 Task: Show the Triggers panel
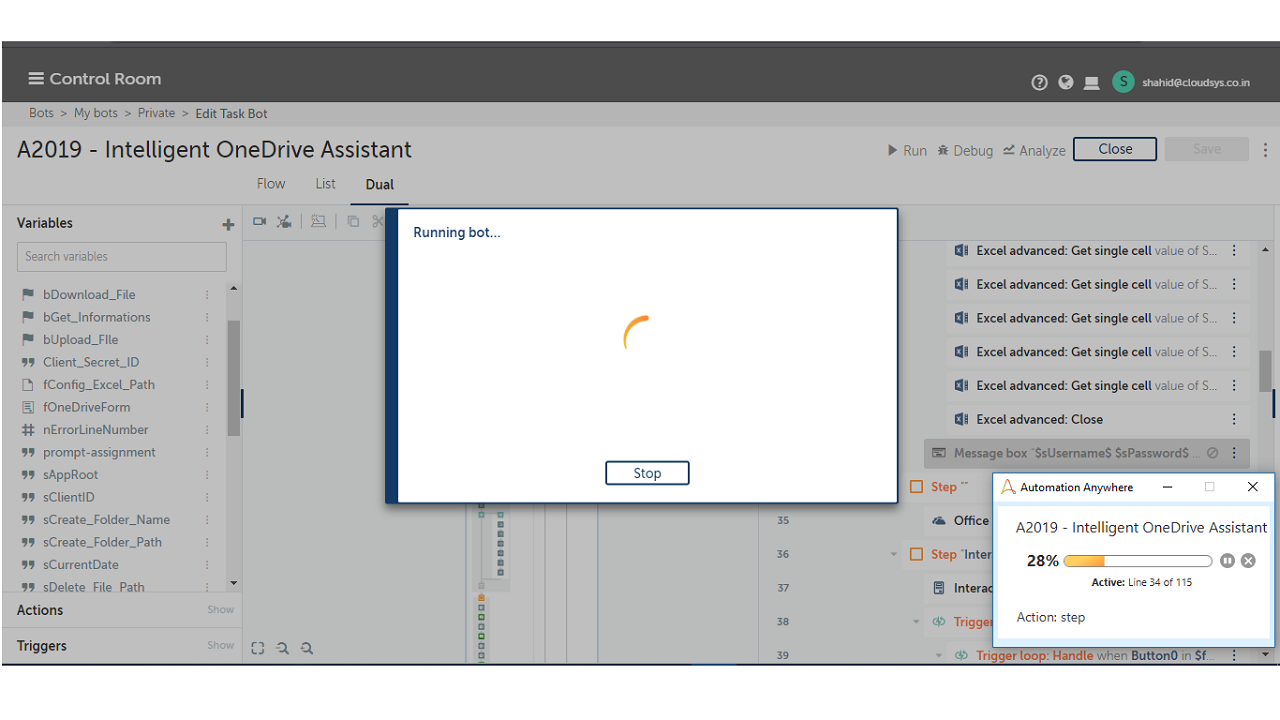coord(221,646)
